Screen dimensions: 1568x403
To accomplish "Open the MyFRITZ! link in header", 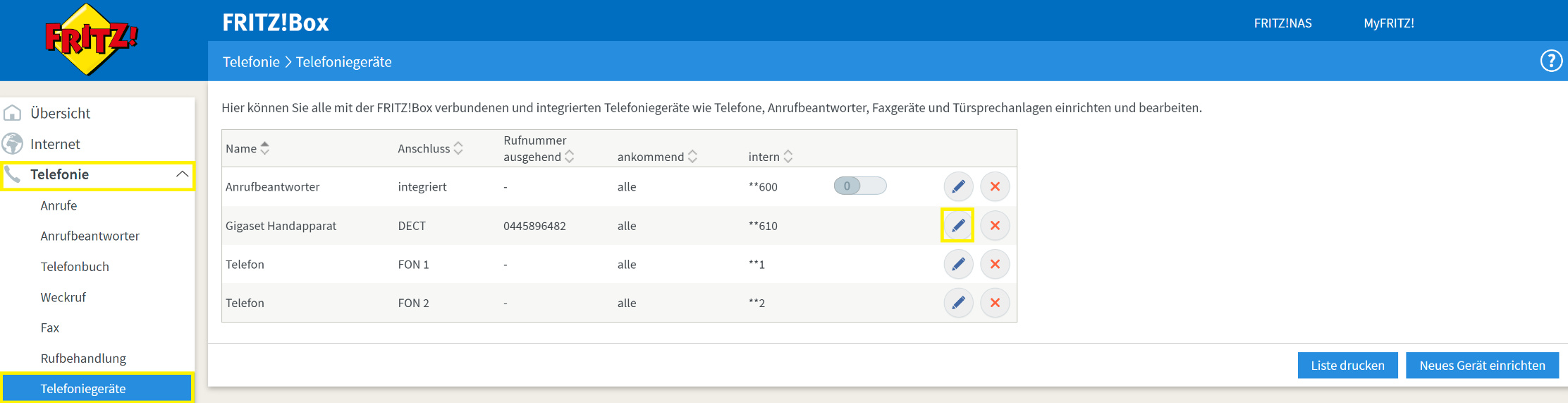I will pyautogui.click(x=1388, y=23).
